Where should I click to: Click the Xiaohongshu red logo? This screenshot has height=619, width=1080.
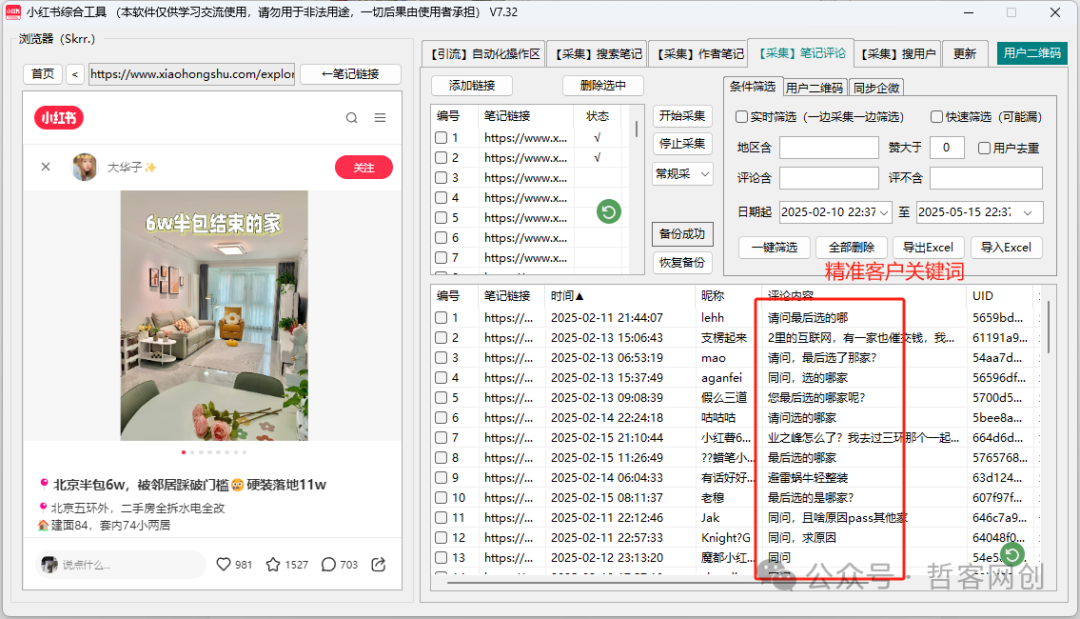59,118
